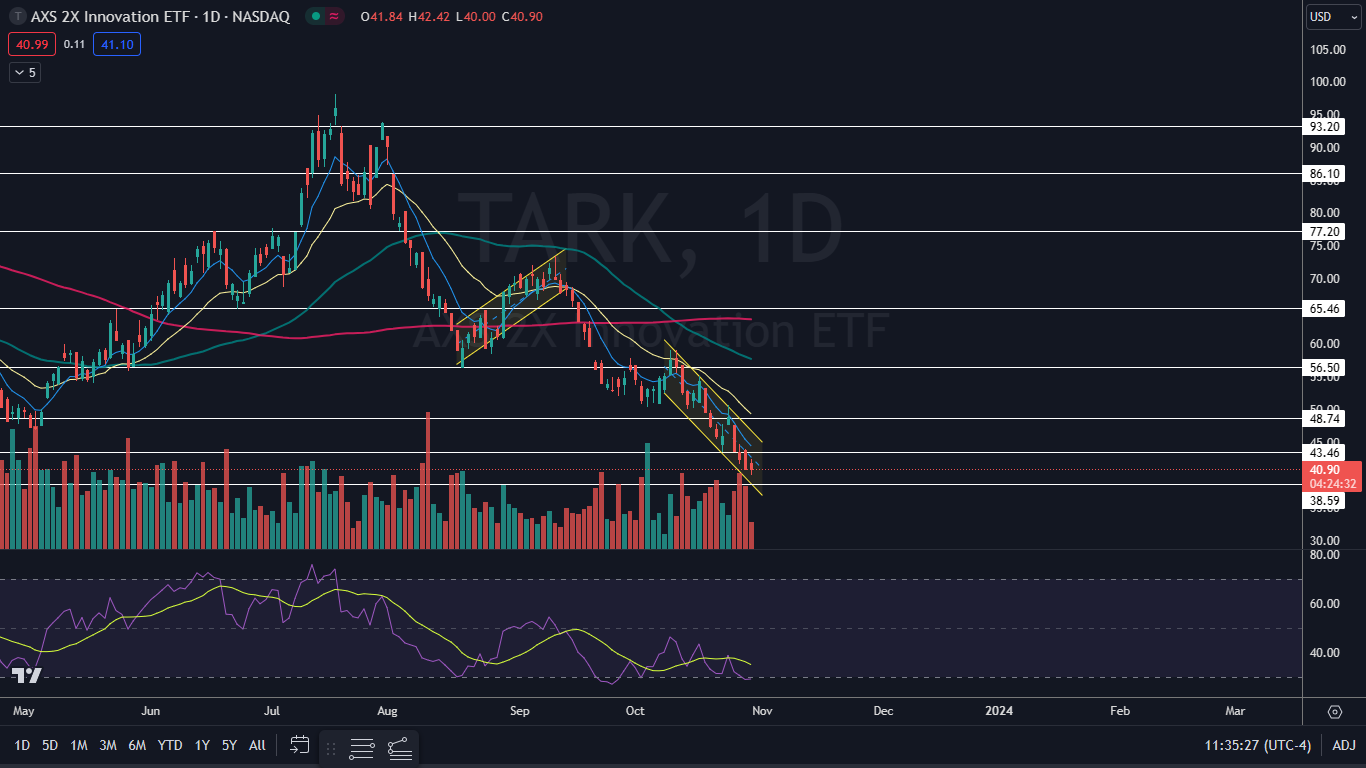Click the 93.20 horizontal line price label
This screenshot has height=768, width=1366.
[1325, 127]
